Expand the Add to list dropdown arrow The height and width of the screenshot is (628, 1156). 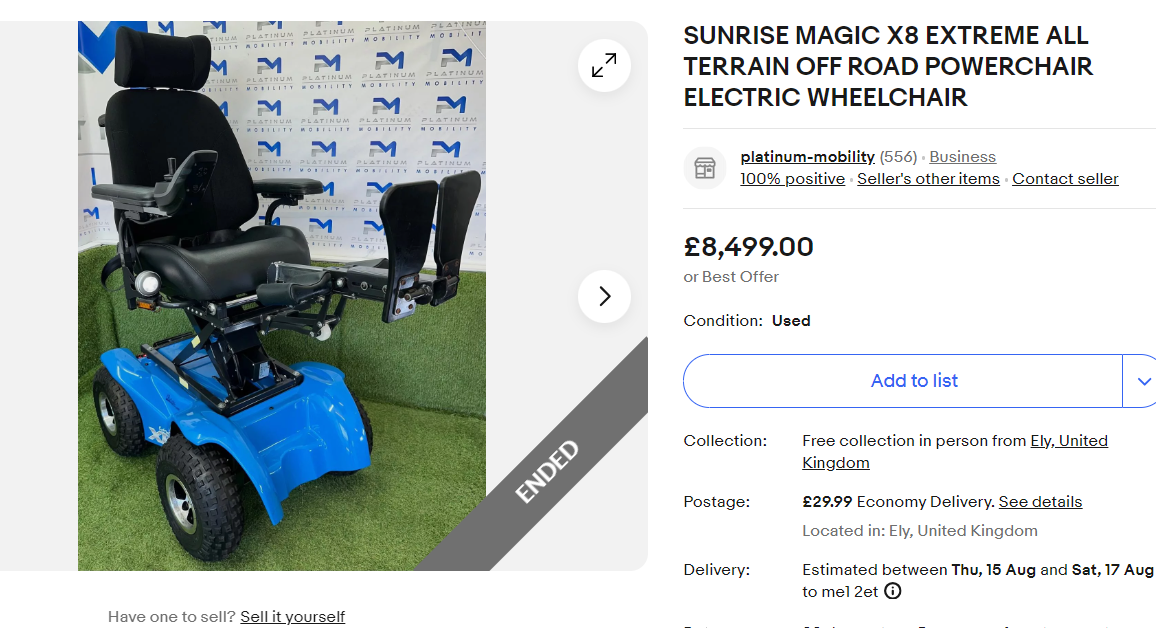(x=1143, y=381)
